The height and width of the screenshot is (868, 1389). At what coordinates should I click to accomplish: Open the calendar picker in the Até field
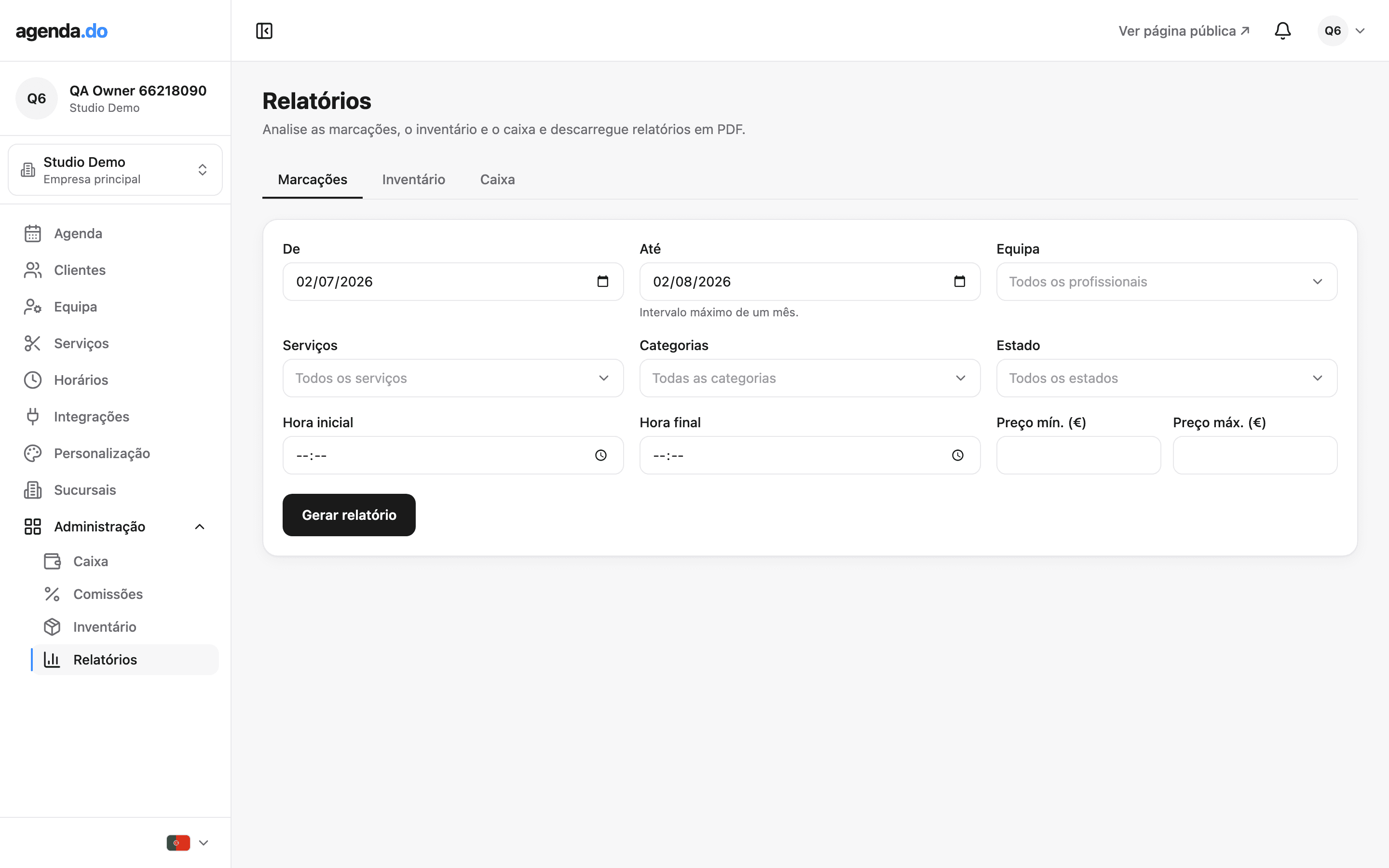[x=960, y=281]
